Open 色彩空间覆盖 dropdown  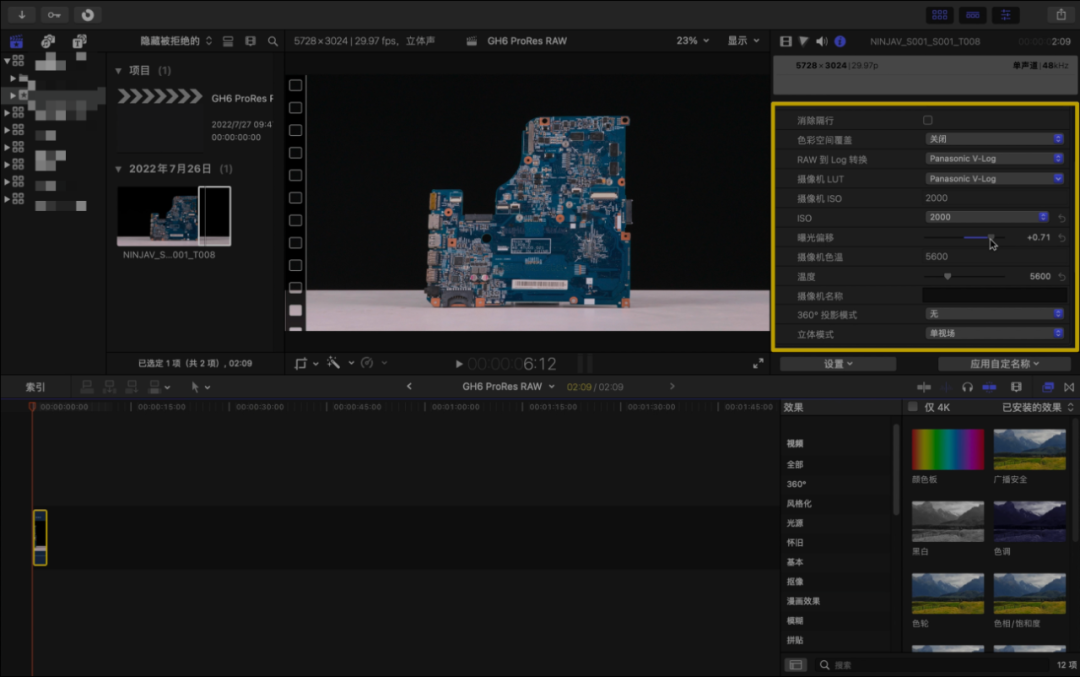(995, 139)
